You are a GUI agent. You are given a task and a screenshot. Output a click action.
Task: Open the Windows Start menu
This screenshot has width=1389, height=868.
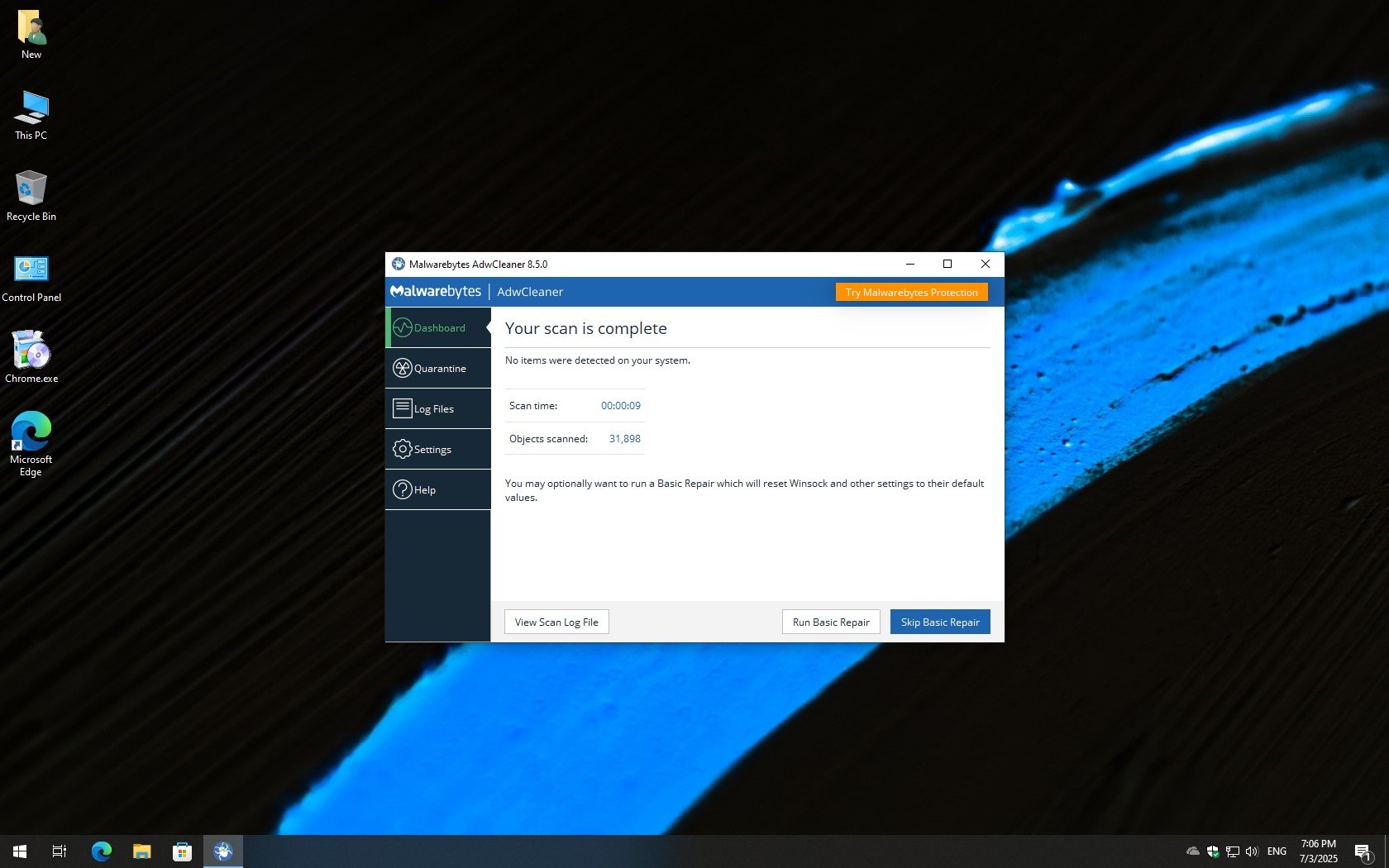click(x=20, y=851)
